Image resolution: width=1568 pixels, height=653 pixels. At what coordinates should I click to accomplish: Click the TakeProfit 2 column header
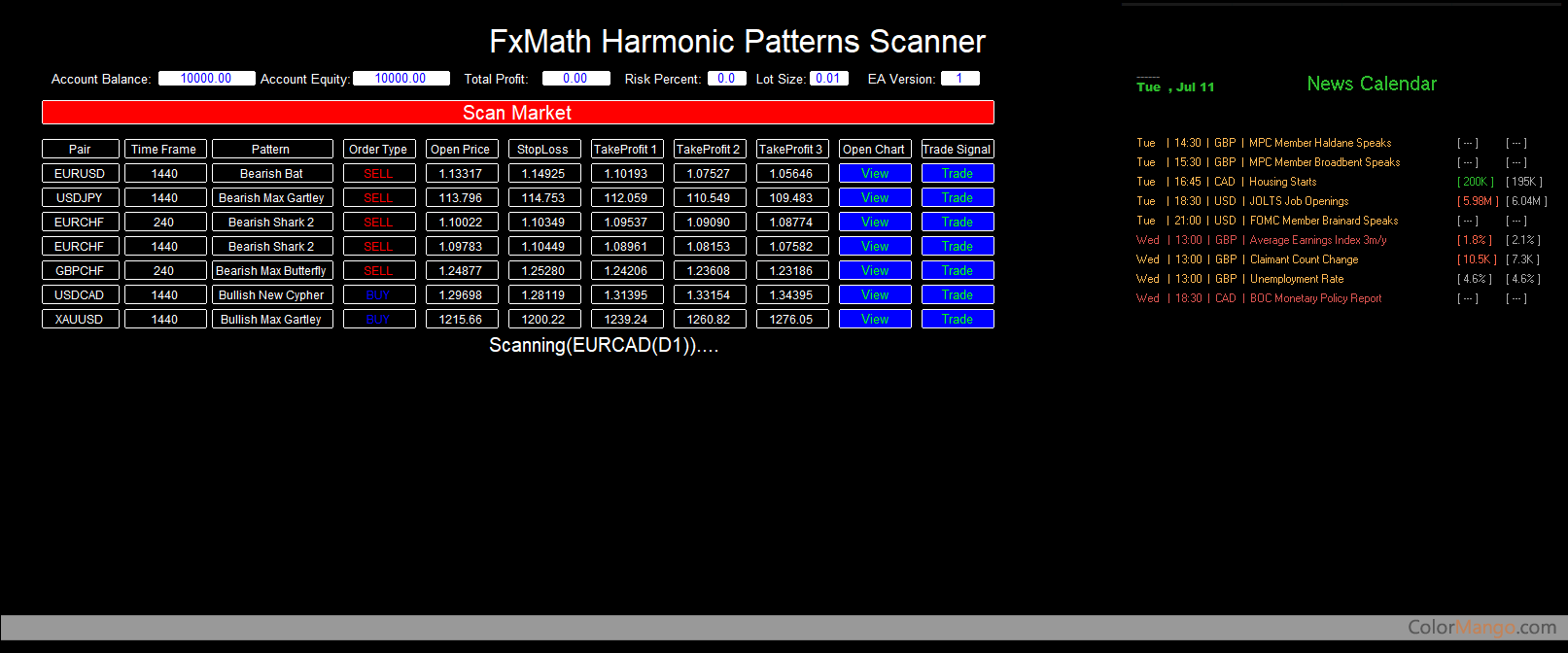[709, 149]
